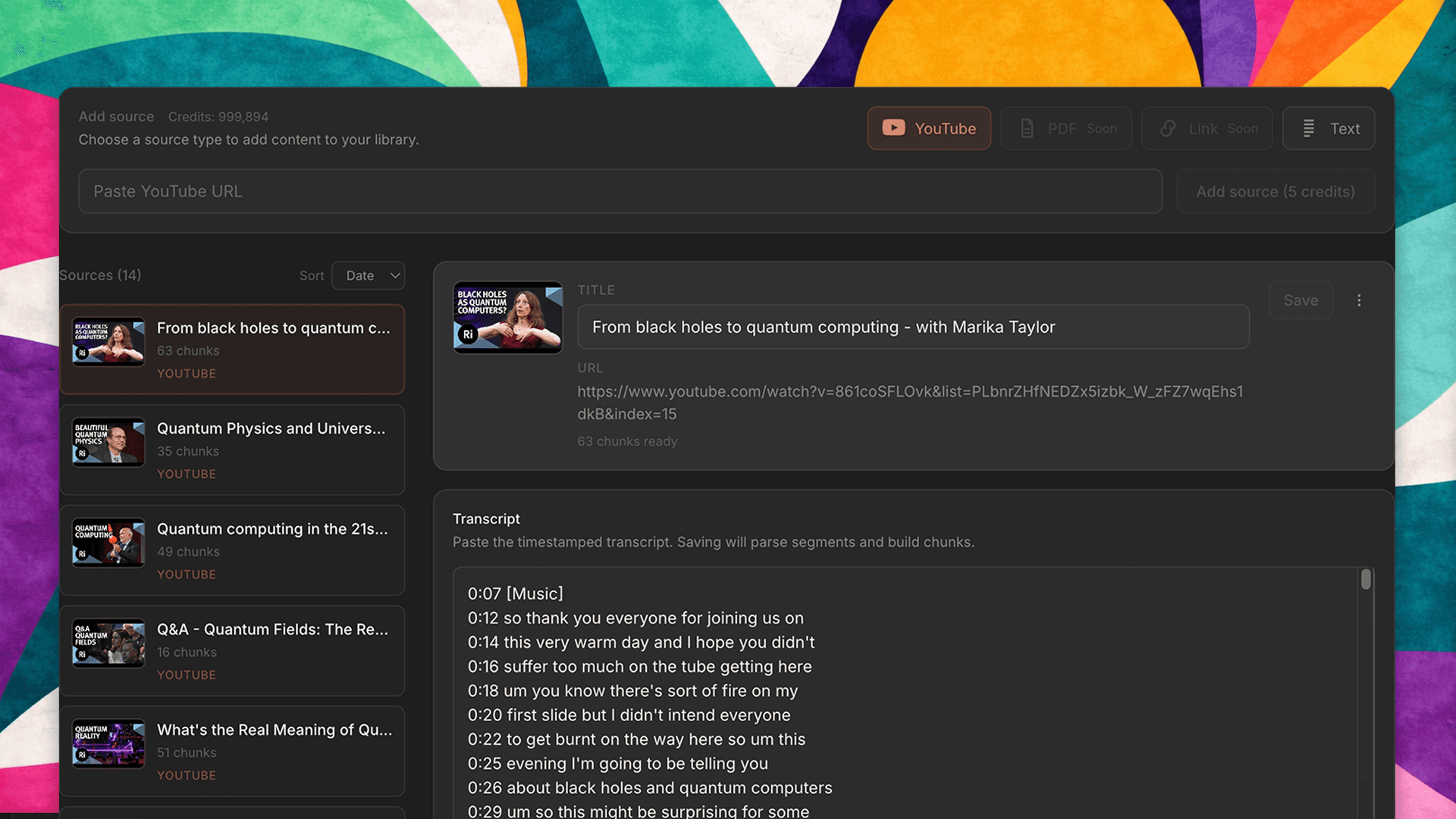Image resolution: width=1456 pixels, height=819 pixels.
Task: Change sorting from Date to another option
Action: 368,275
